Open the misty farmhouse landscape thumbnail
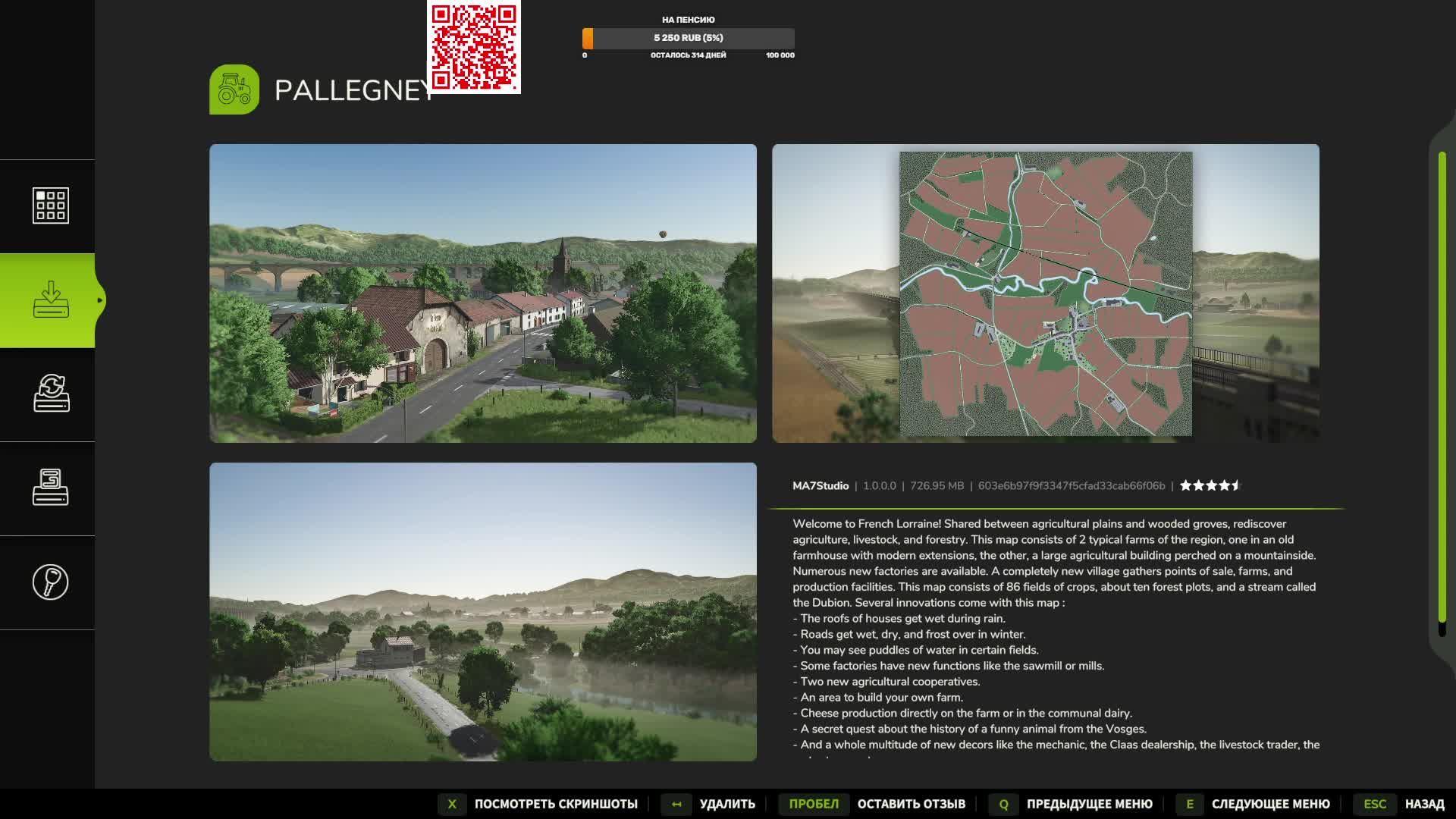This screenshot has height=819, width=1456. coord(483,612)
